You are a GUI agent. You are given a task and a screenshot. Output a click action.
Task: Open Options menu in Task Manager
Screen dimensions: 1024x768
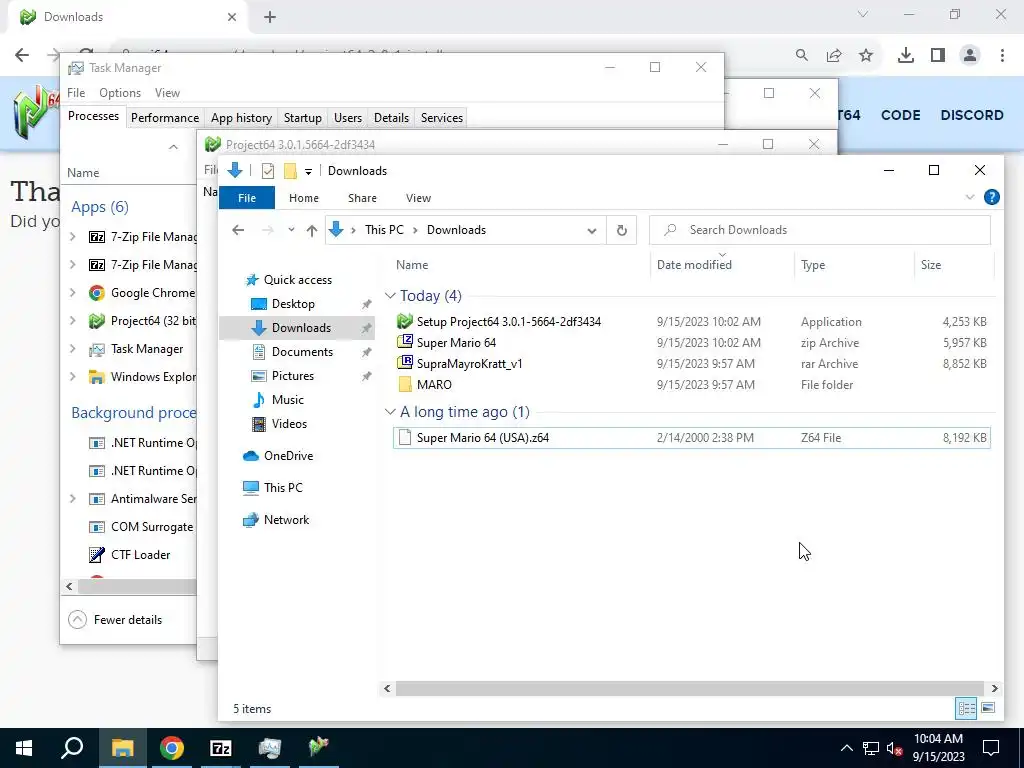coord(120,93)
